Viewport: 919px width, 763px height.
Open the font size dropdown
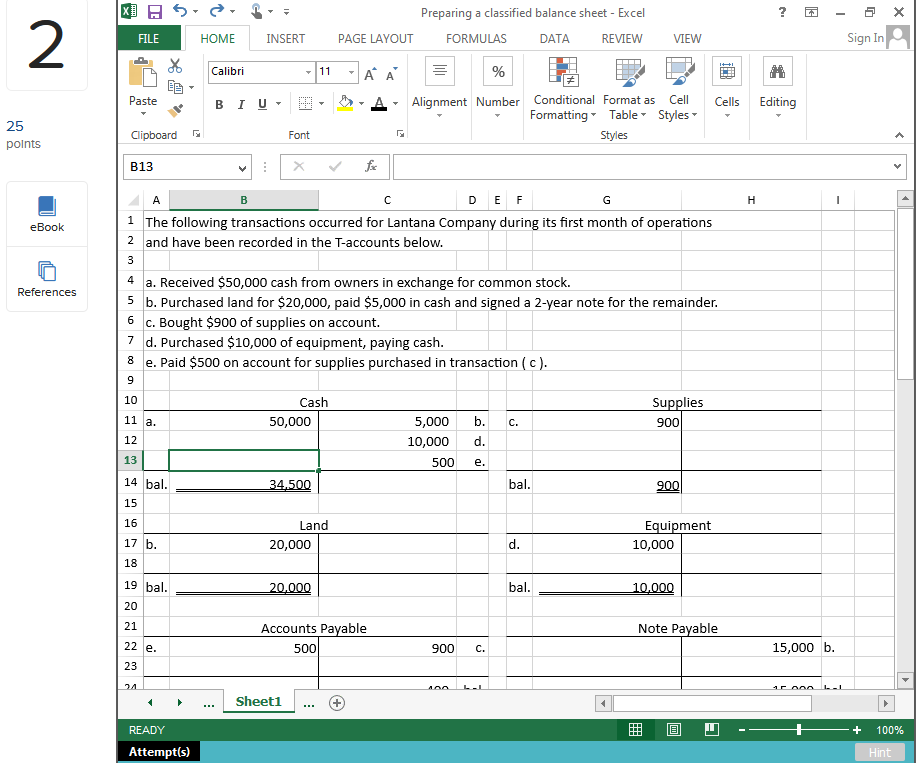click(349, 72)
